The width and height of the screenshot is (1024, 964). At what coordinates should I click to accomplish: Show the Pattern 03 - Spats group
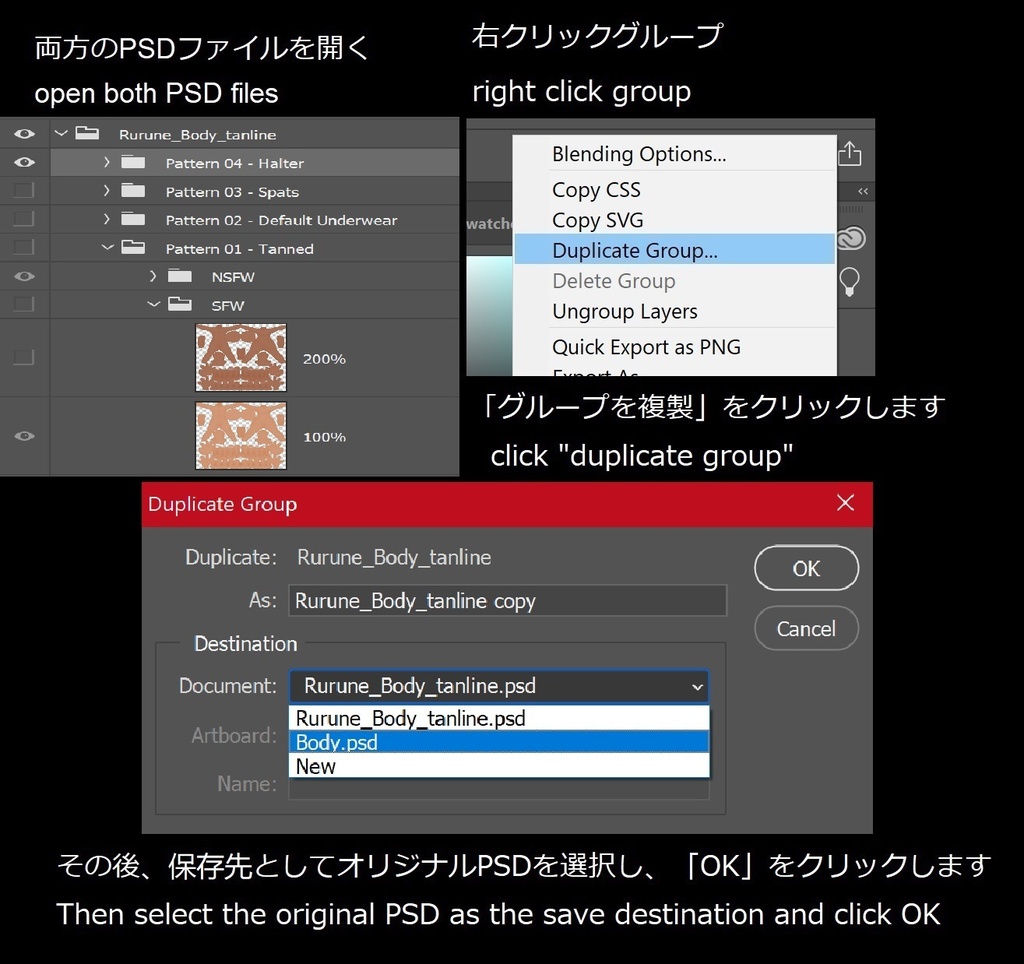tap(24, 191)
